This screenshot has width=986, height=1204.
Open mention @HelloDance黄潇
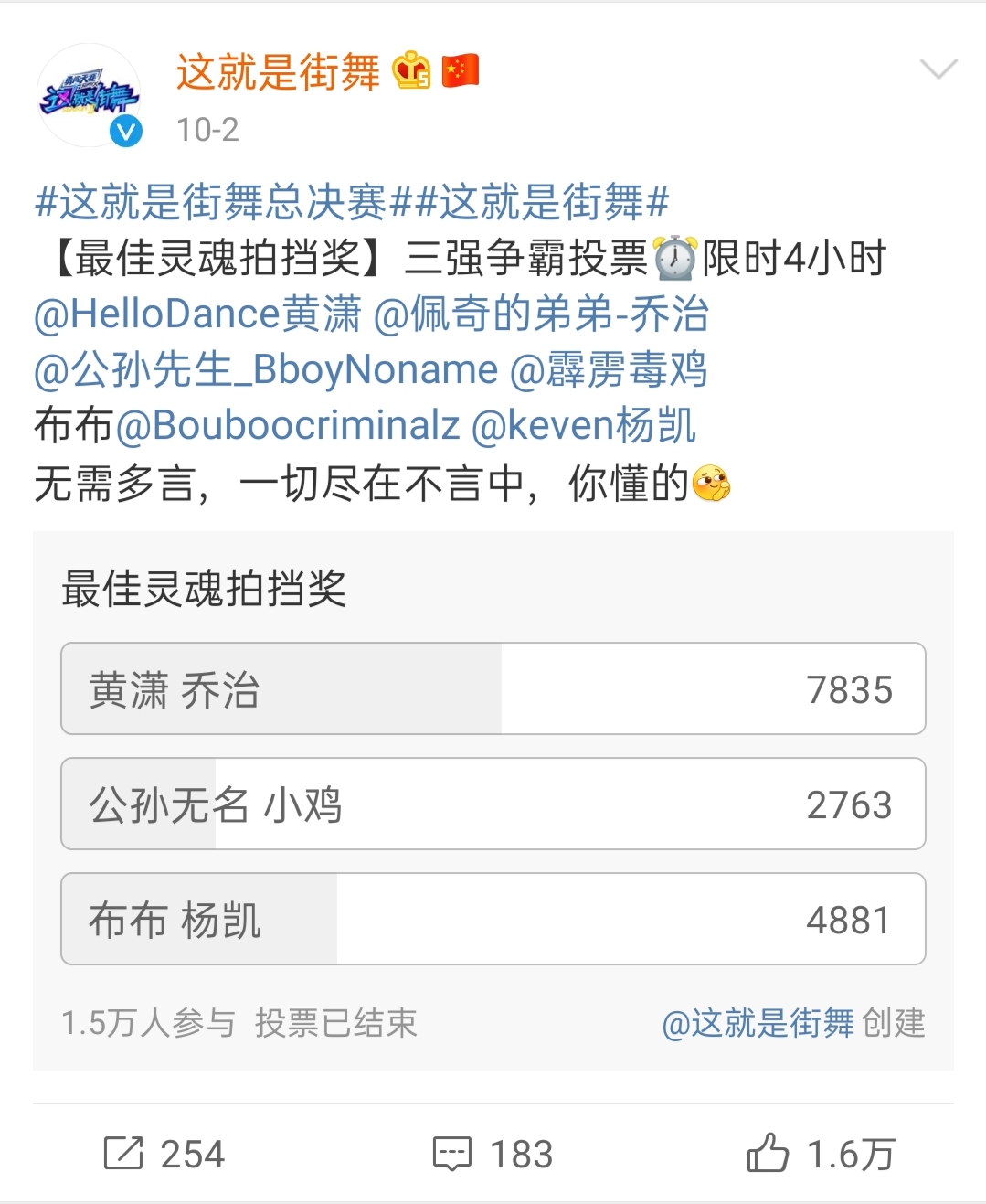click(x=197, y=314)
